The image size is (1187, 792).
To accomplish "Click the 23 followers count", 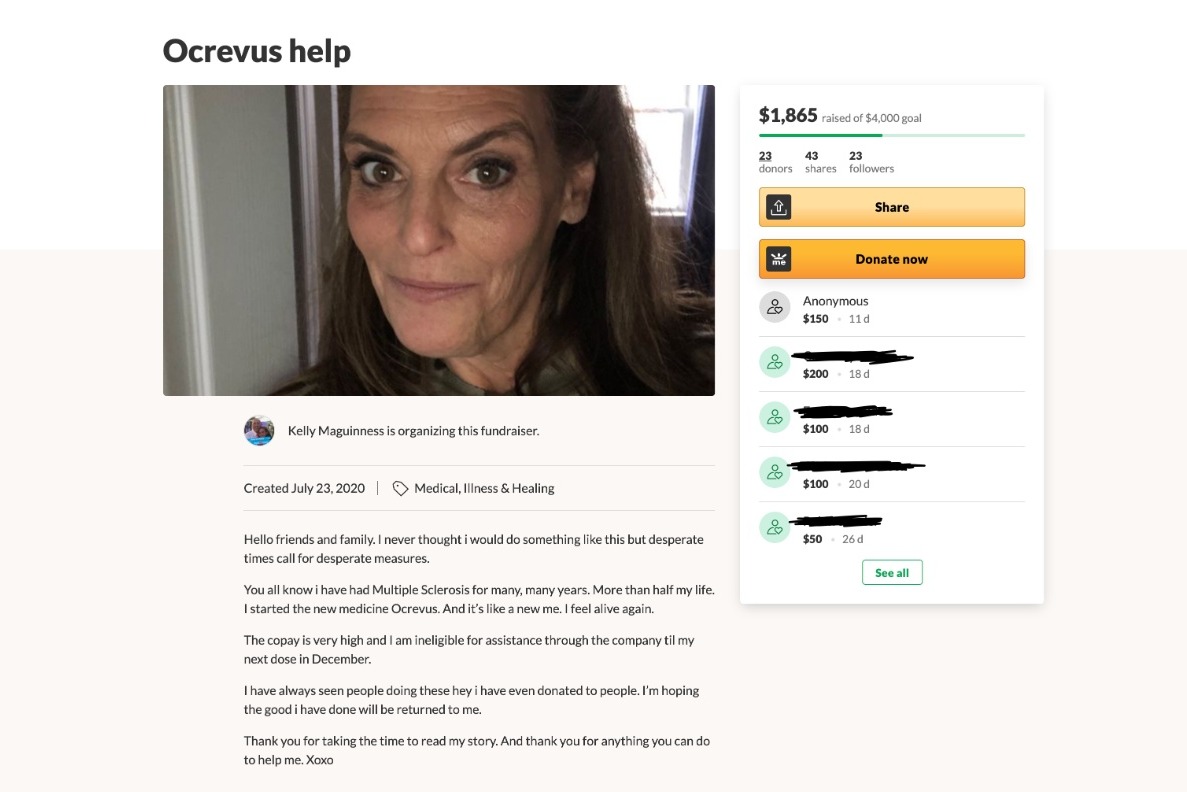I will [871, 161].
